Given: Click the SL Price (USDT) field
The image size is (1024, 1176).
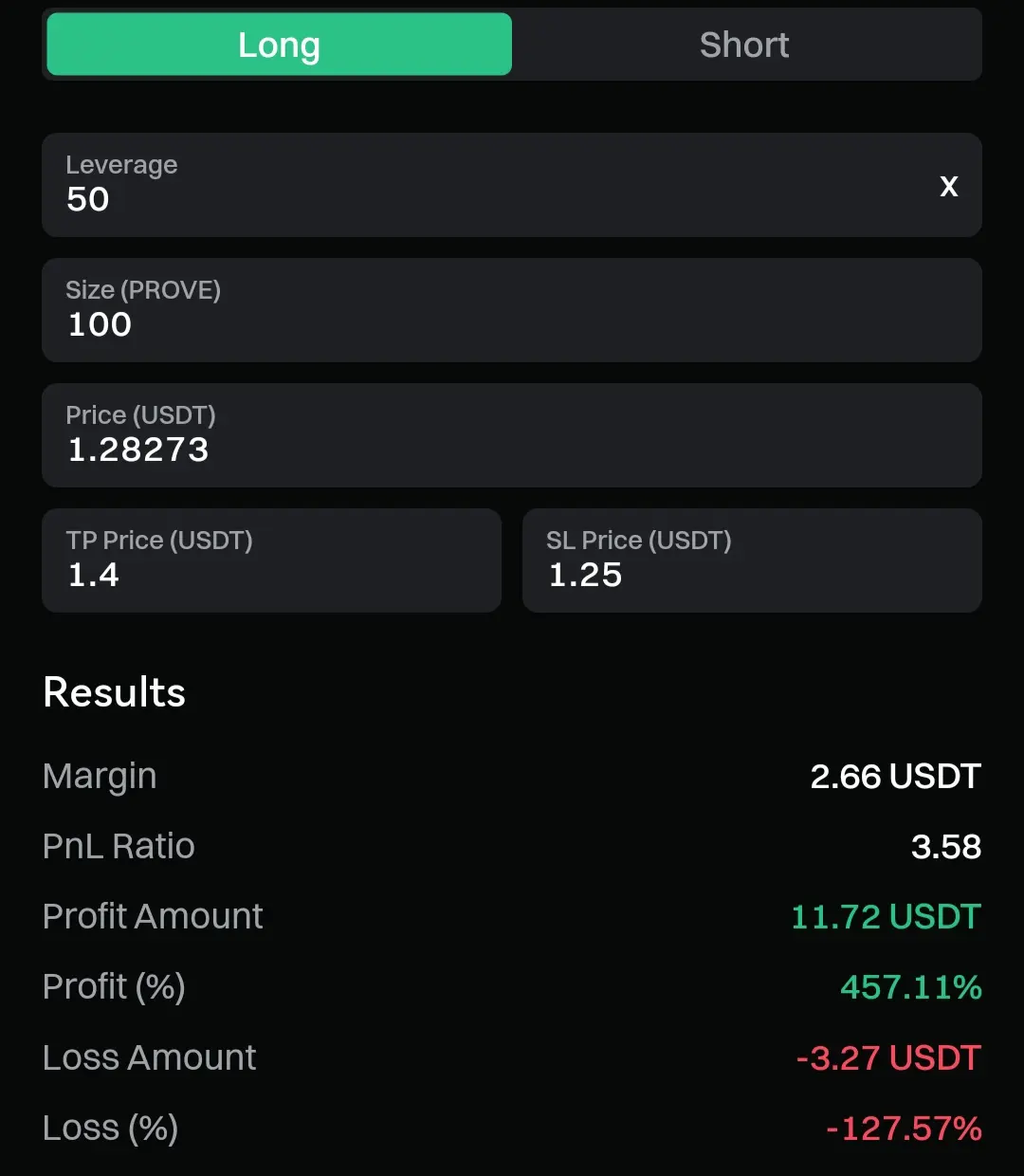Looking at the screenshot, I should point(752,560).
